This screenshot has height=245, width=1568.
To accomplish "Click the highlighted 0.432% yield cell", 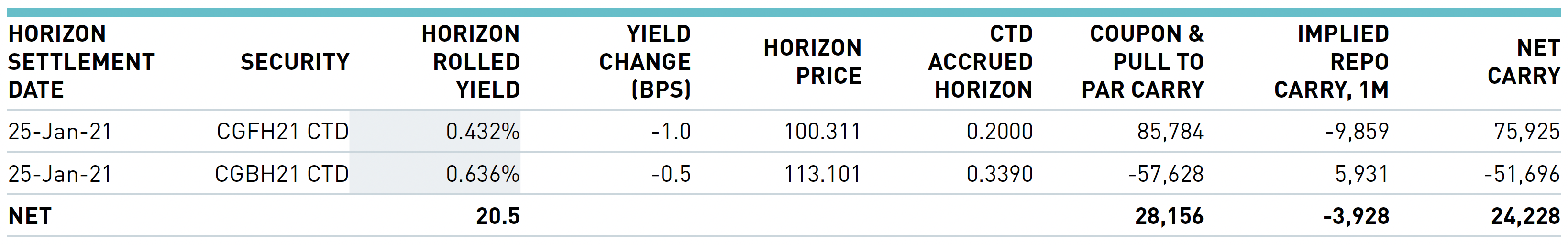I will click(x=435, y=132).
